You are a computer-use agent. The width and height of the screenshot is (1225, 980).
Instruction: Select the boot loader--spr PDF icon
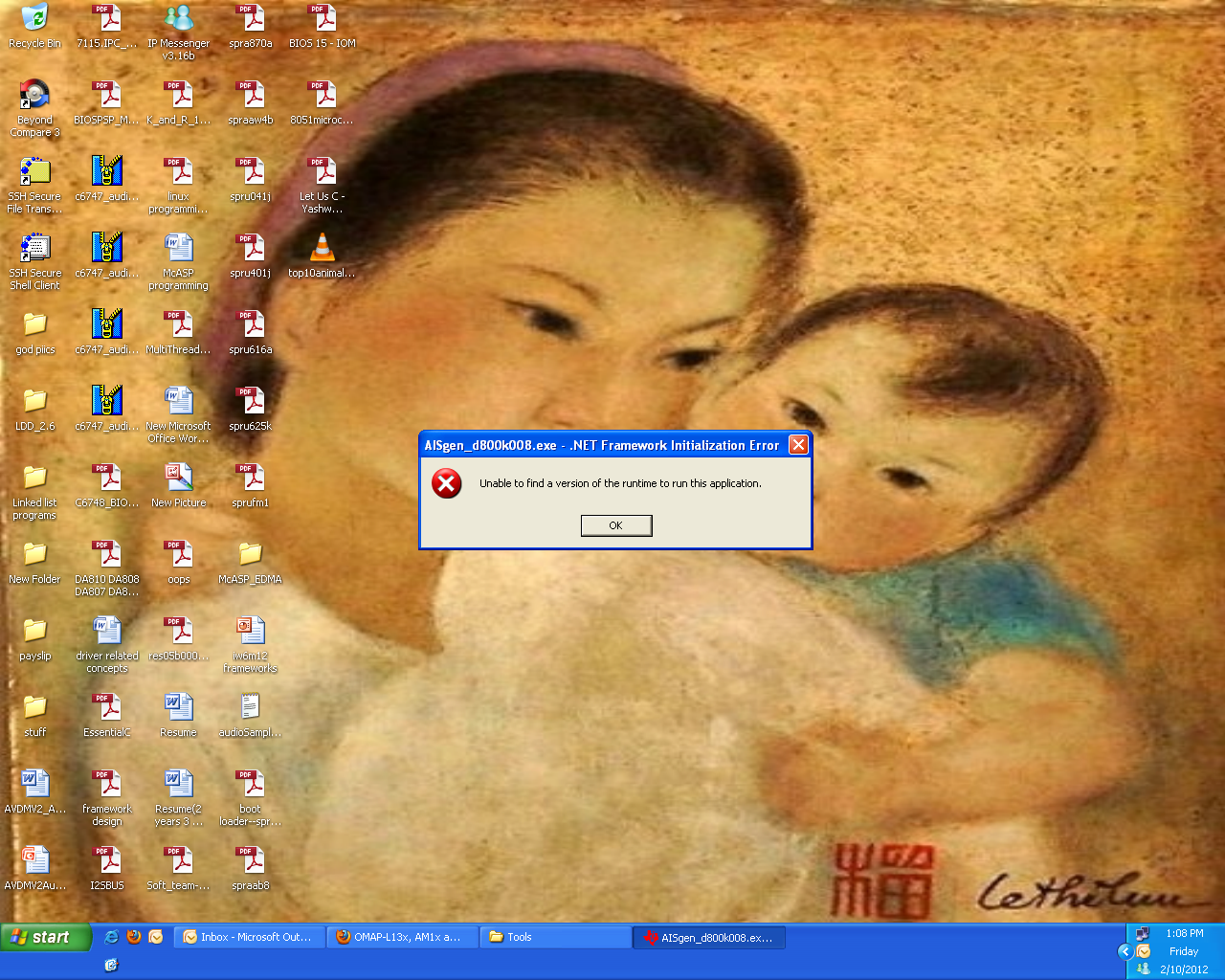click(251, 797)
